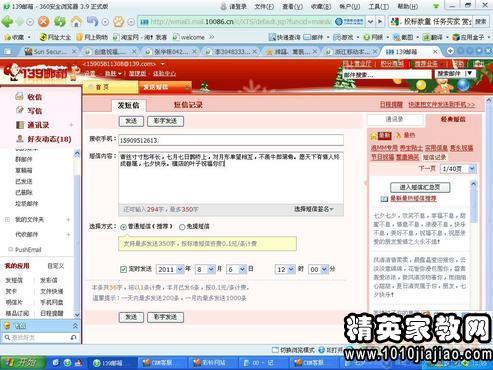The width and height of the screenshot is (493, 370).
Task: Open 通讯录 address book in the sidebar
Action: [x=33, y=125]
